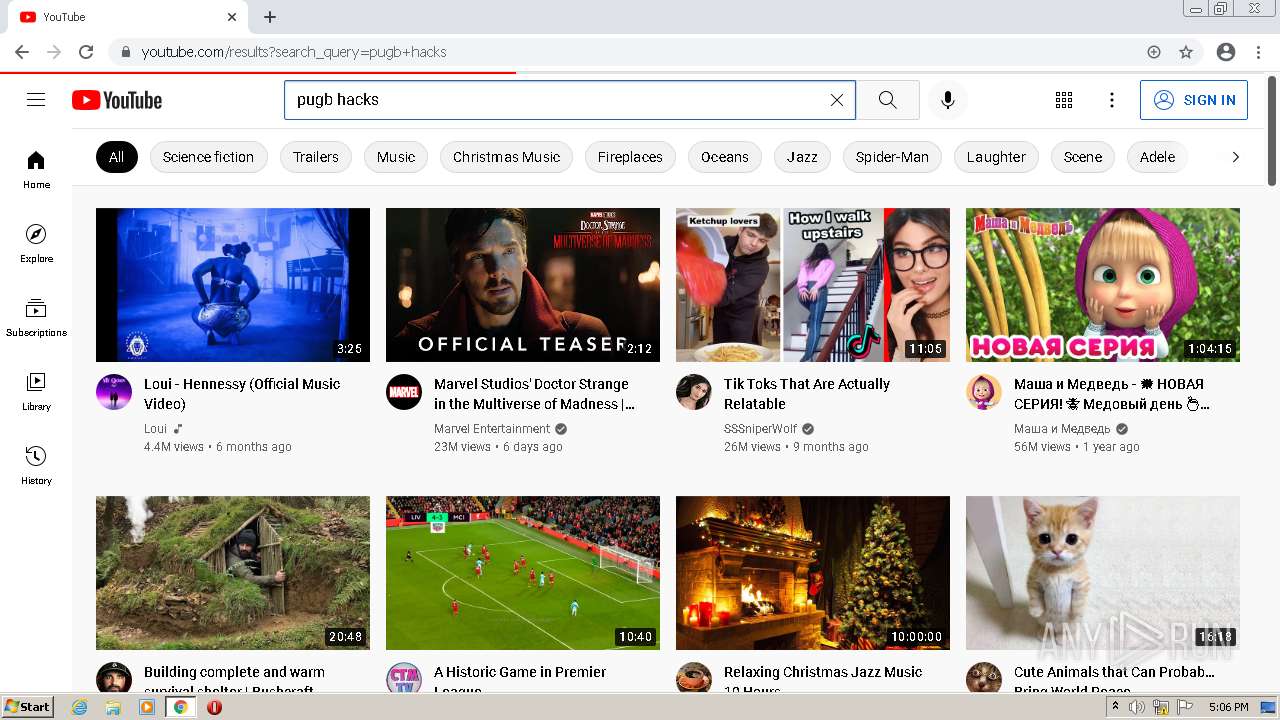Viewport: 1280px width, 720px height.
Task: Start voice search with microphone icon
Action: tap(948, 100)
